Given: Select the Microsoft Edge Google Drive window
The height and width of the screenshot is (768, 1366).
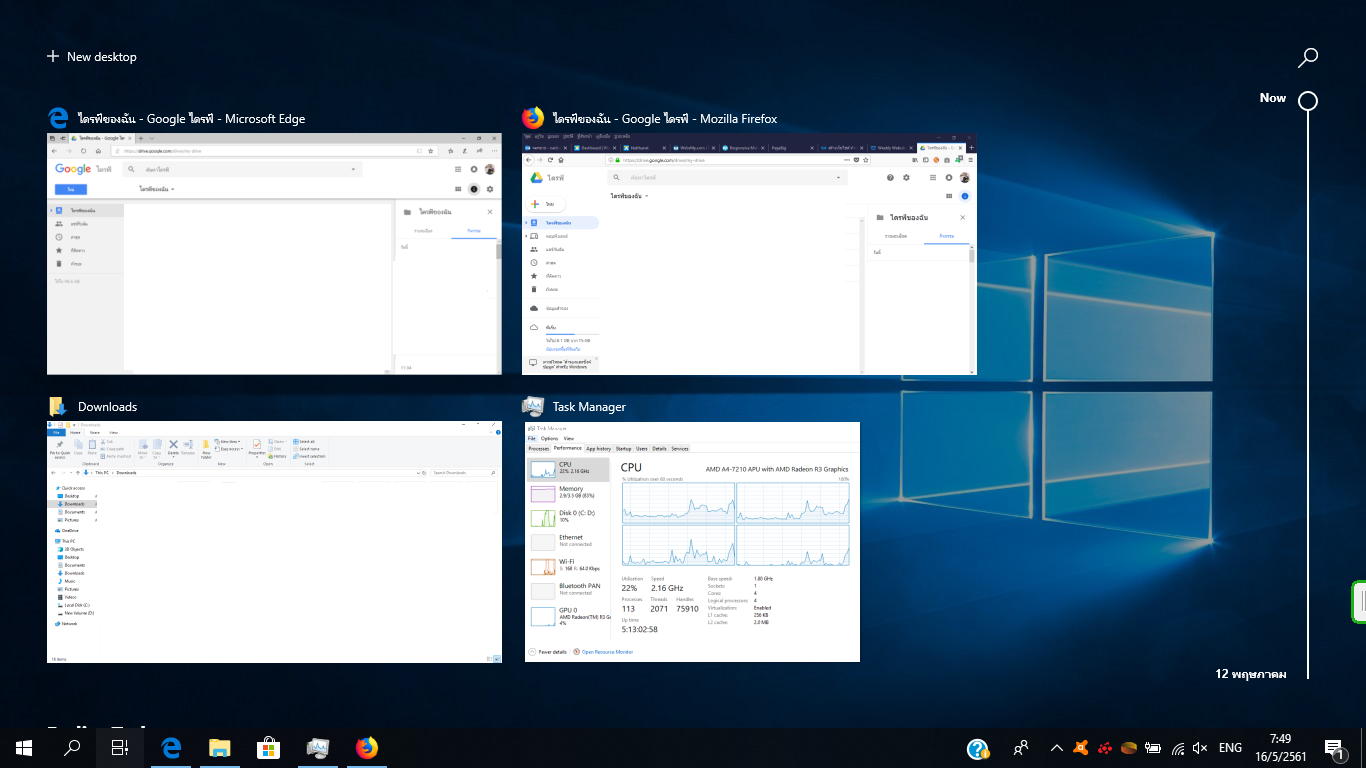Looking at the screenshot, I should 274,254.
